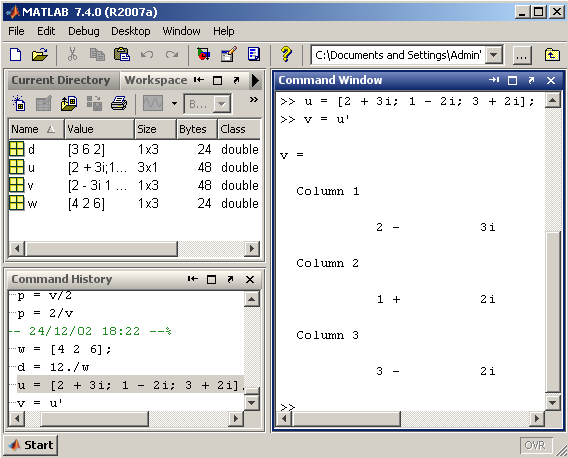Sort Workspace by Size column
Image resolution: width=568 pixels, height=458 pixels.
tap(155, 129)
